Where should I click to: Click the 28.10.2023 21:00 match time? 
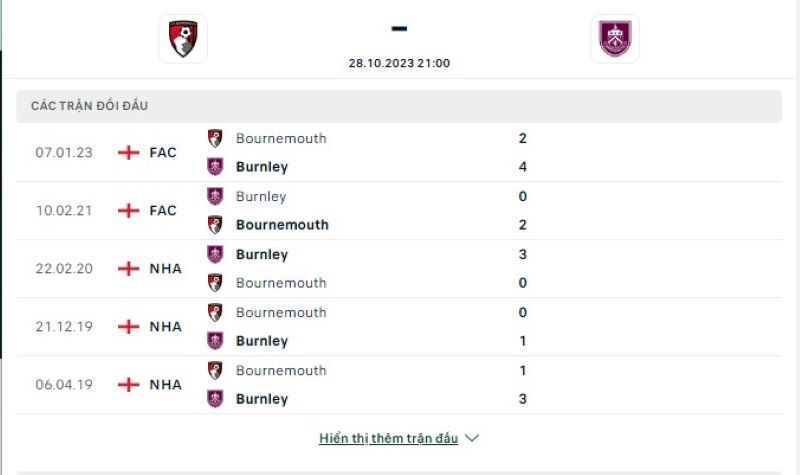click(399, 63)
